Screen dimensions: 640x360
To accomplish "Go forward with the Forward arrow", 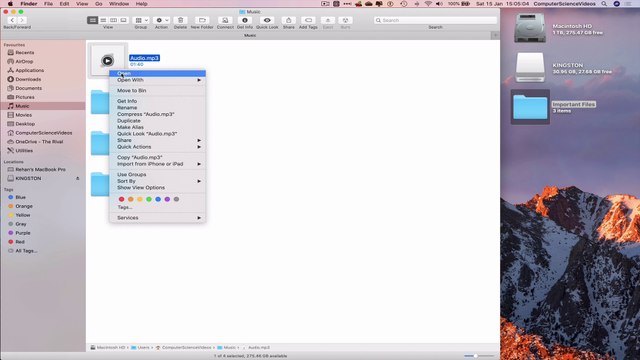I will click(x=22, y=20).
